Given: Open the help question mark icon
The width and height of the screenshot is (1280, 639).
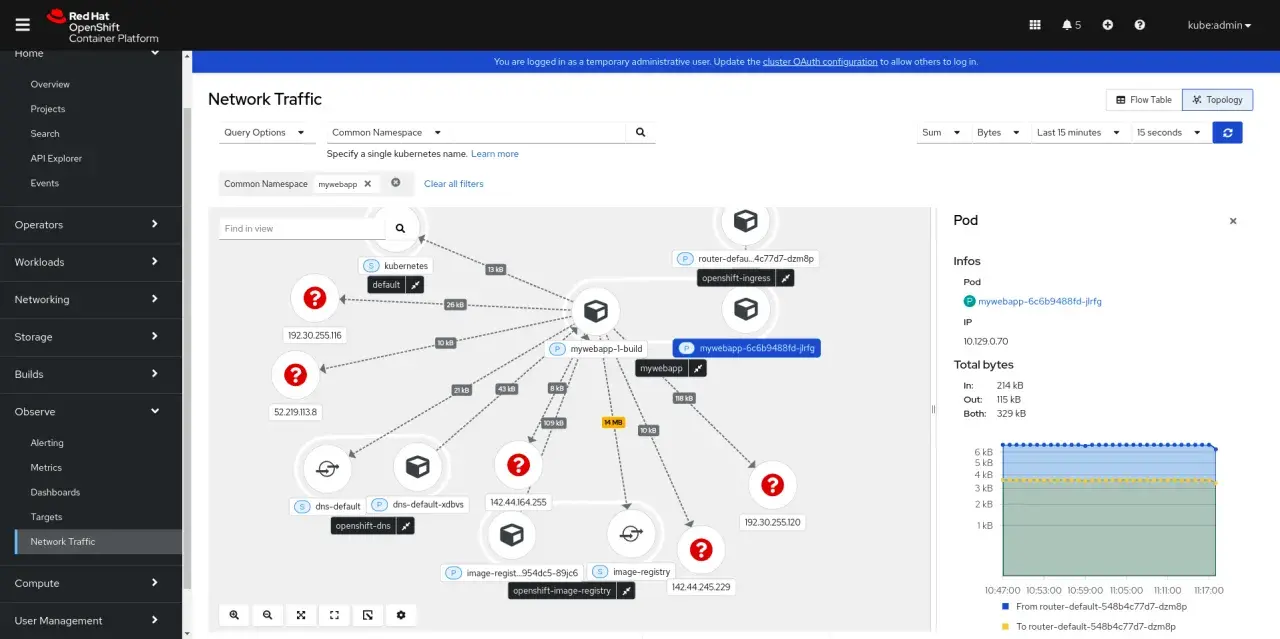Looking at the screenshot, I should [1140, 25].
